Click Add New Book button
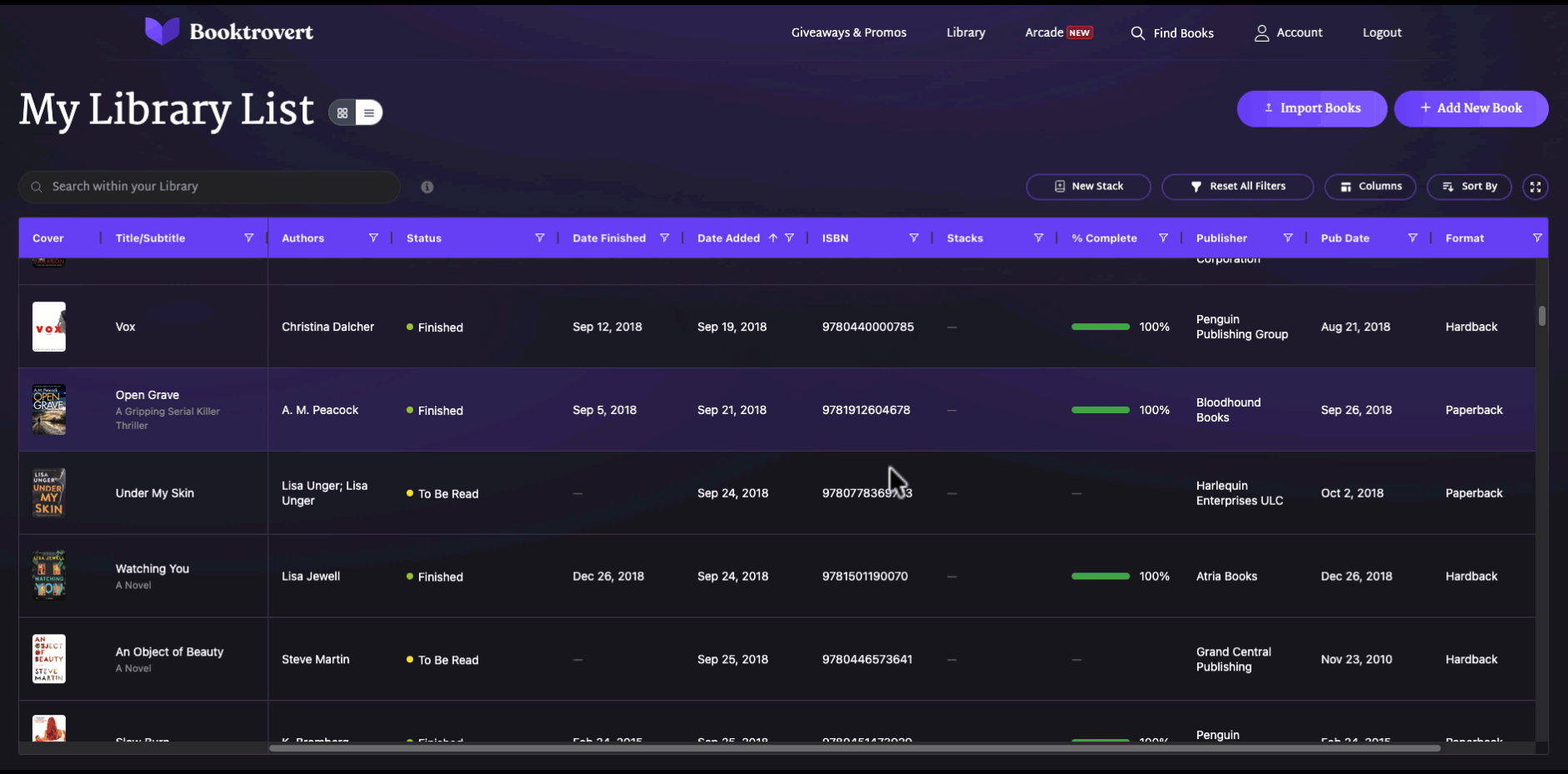1568x774 pixels. pyautogui.click(x=1471, y=108)
